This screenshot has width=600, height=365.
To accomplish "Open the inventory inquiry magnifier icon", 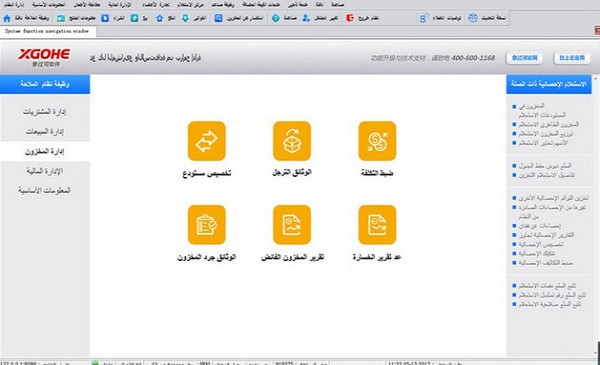I will click(218, 18).
